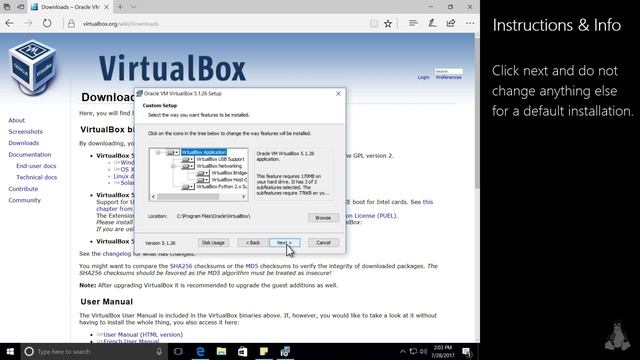This screenshot has width=640, height=360.
Task: Open feature dropdown for VirtualBox USB Support
Action: [x=187, y=159]
